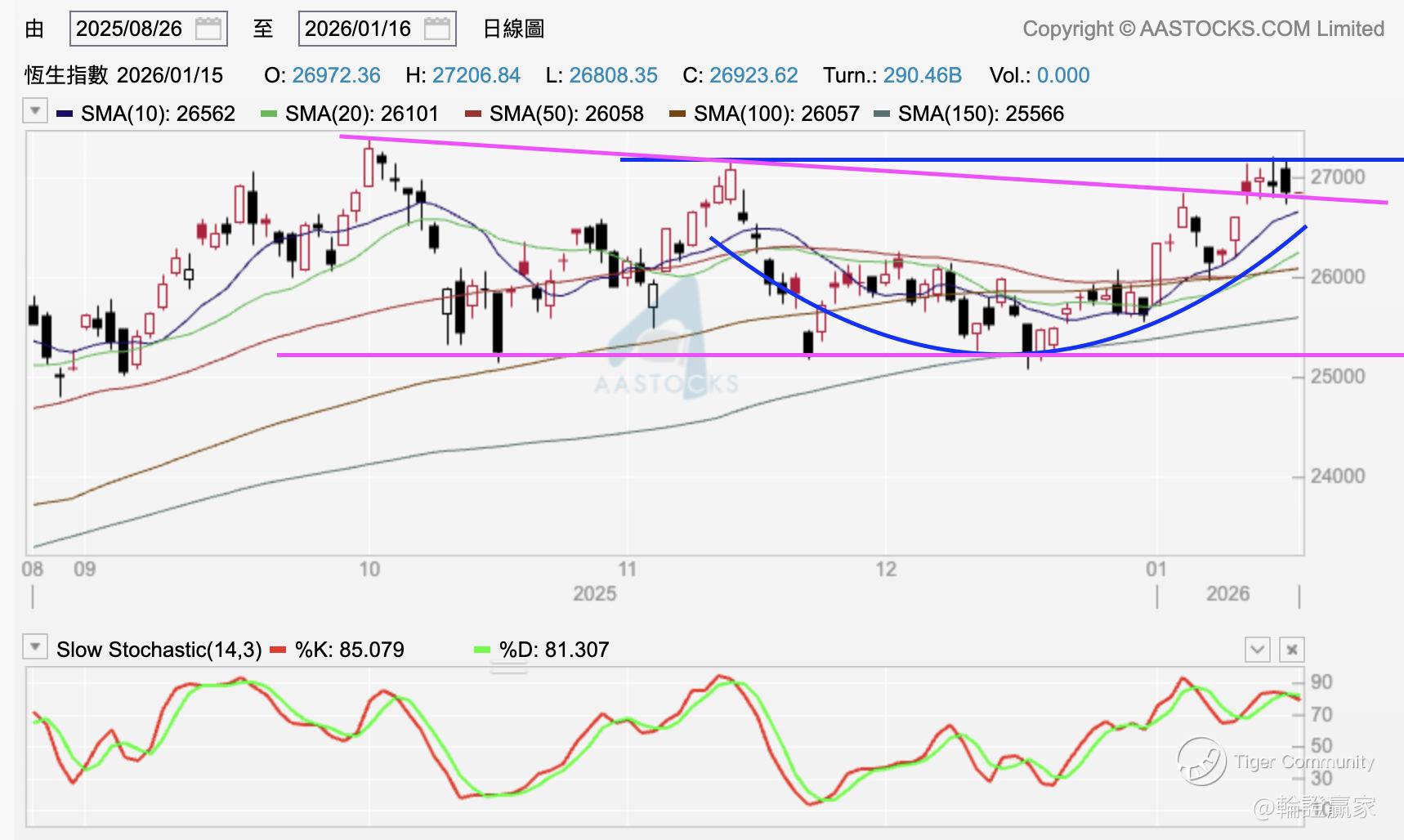Click the turnover value 290.46B
The width and height of the screenshot is (1404, 840).
click(922, 75)
